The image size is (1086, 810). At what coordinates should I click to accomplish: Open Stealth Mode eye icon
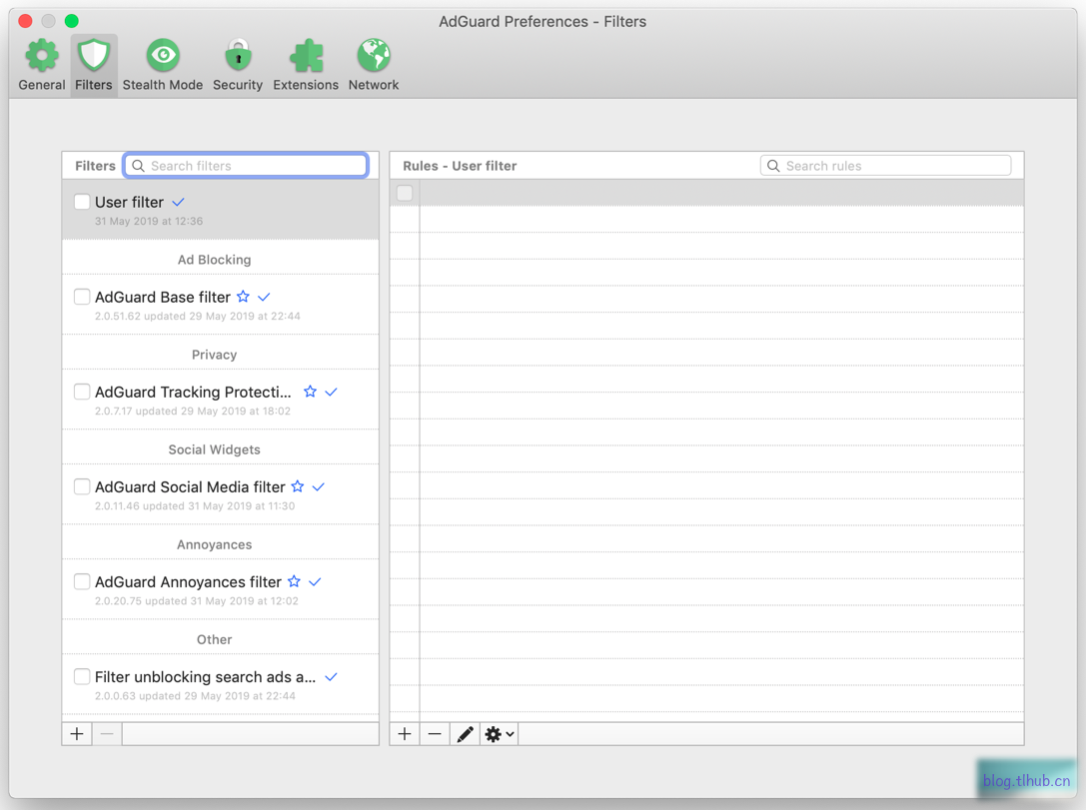163,55
